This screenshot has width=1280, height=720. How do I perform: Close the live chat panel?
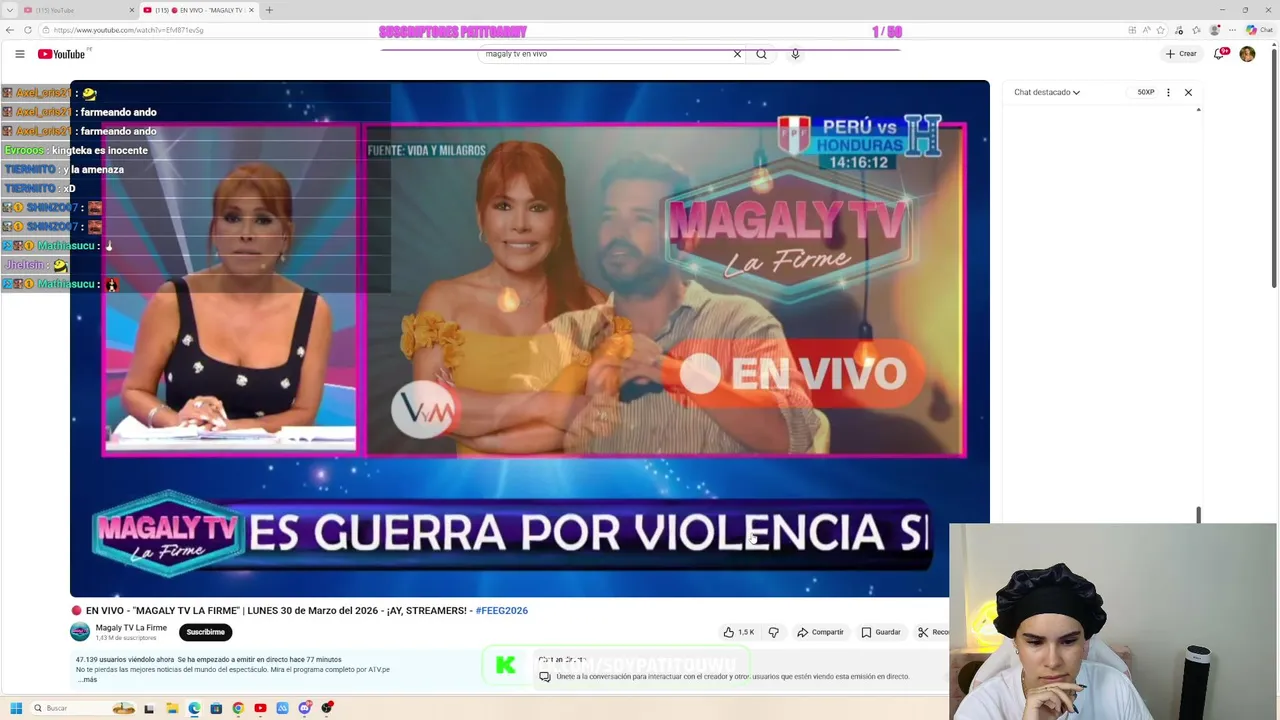tap(1188, 92)
